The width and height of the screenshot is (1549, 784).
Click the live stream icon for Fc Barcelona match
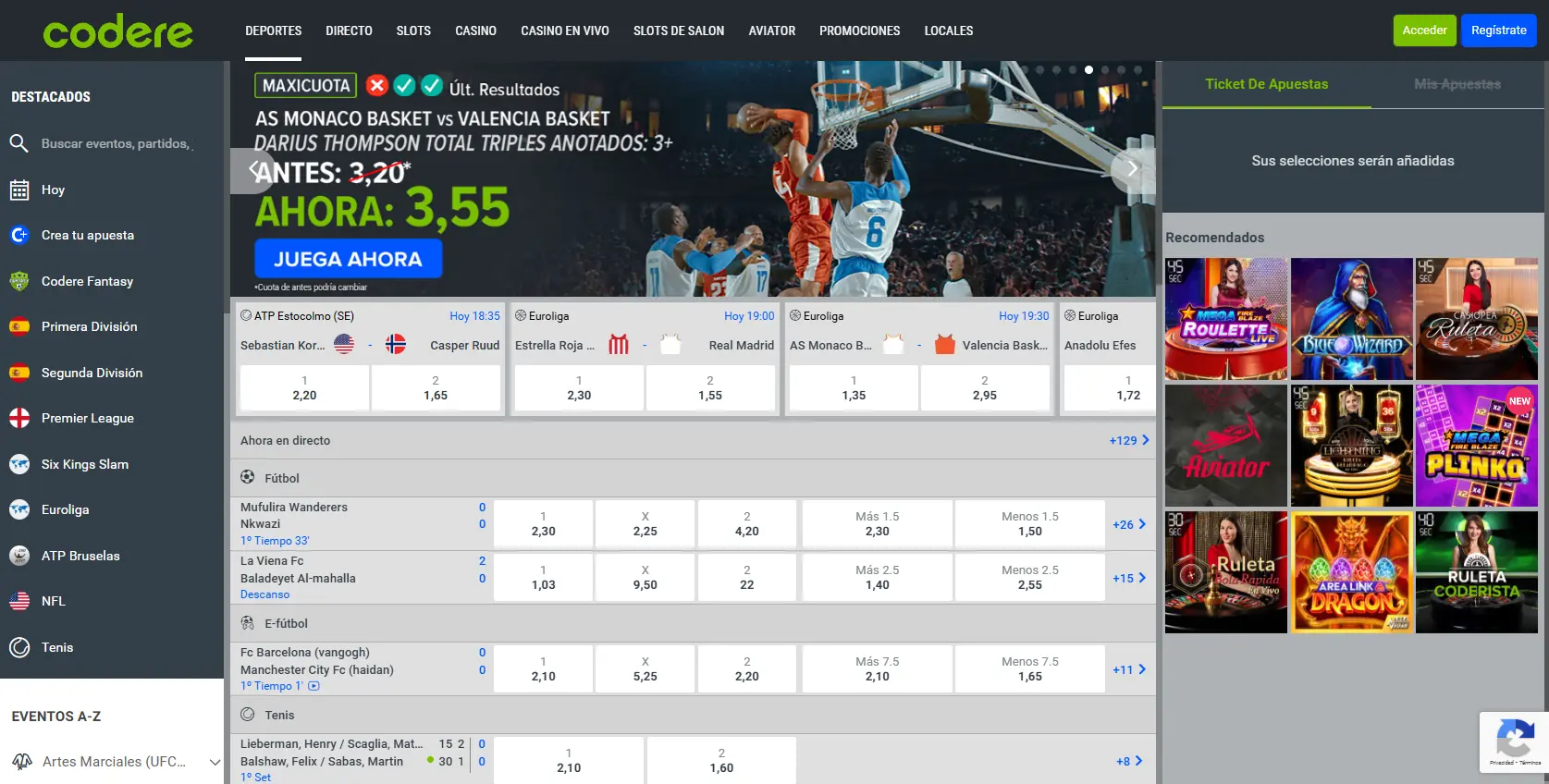[313, 686]
